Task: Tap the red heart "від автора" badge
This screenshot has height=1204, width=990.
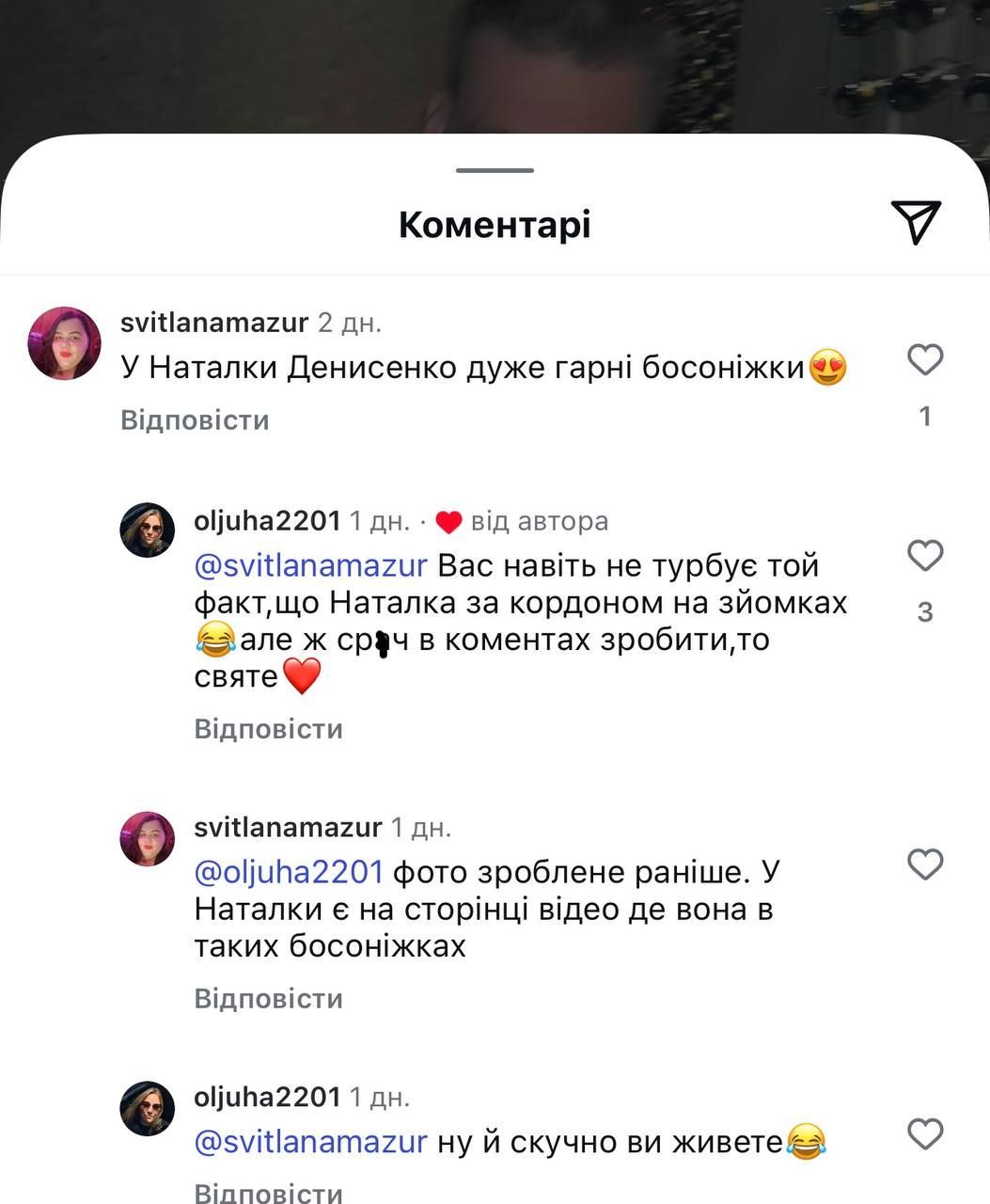Action: [x=449, y=522]
